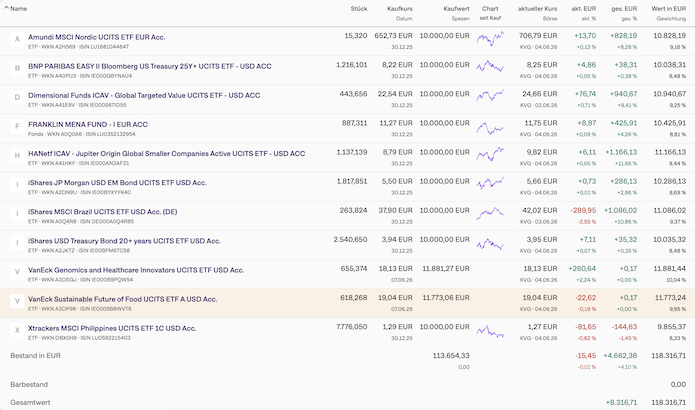Open BNP PARIBAS EASY II Bloomberg US Treasury ETF

tap(150, 66)
